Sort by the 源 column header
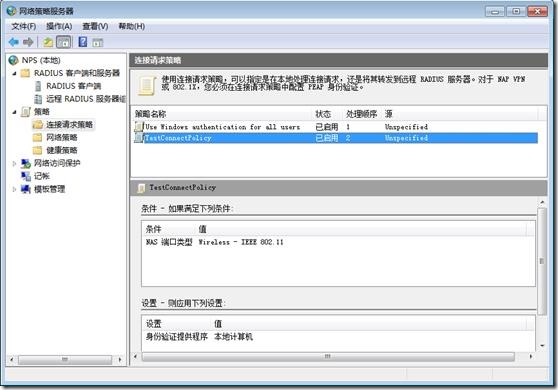This screenshot has width=558, height=390. [x=460, y=114]
